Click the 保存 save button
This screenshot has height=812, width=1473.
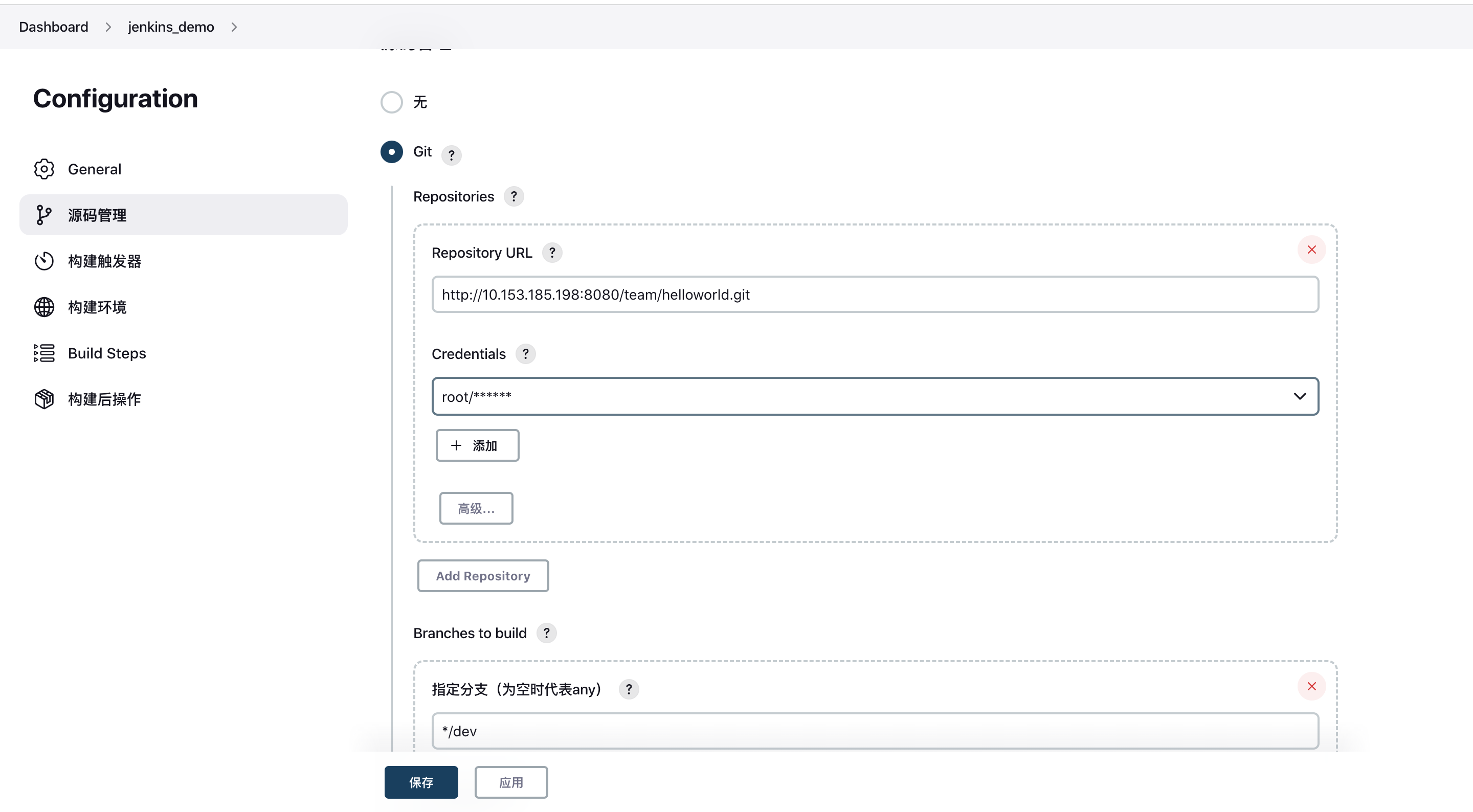pos(421,782)
